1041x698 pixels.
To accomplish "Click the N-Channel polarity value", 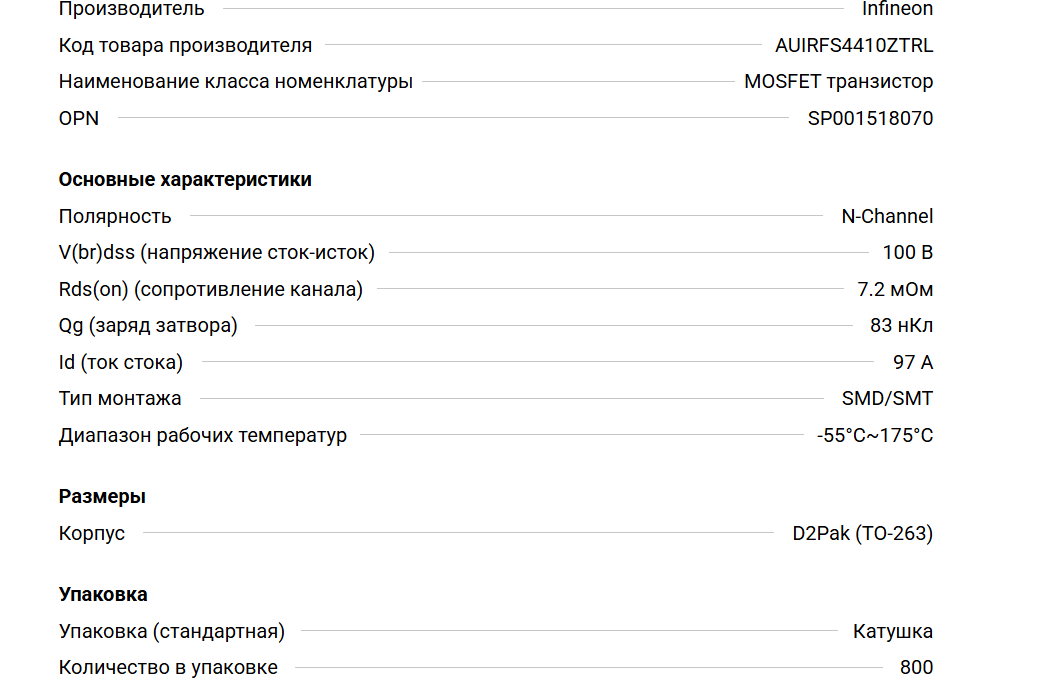I will click(x=887, y=216).
